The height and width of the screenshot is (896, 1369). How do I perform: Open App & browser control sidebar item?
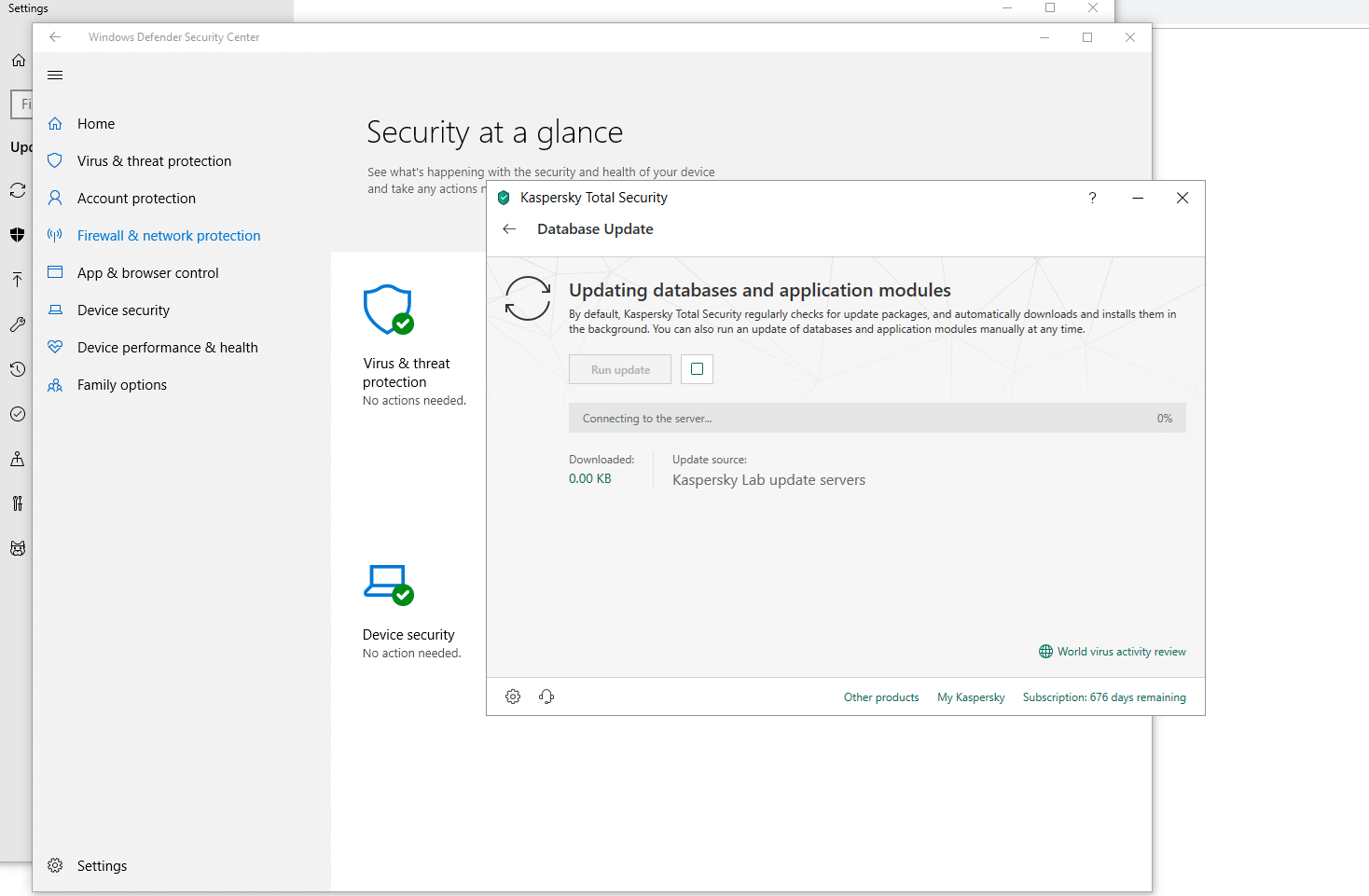click(x=147, y=273)
